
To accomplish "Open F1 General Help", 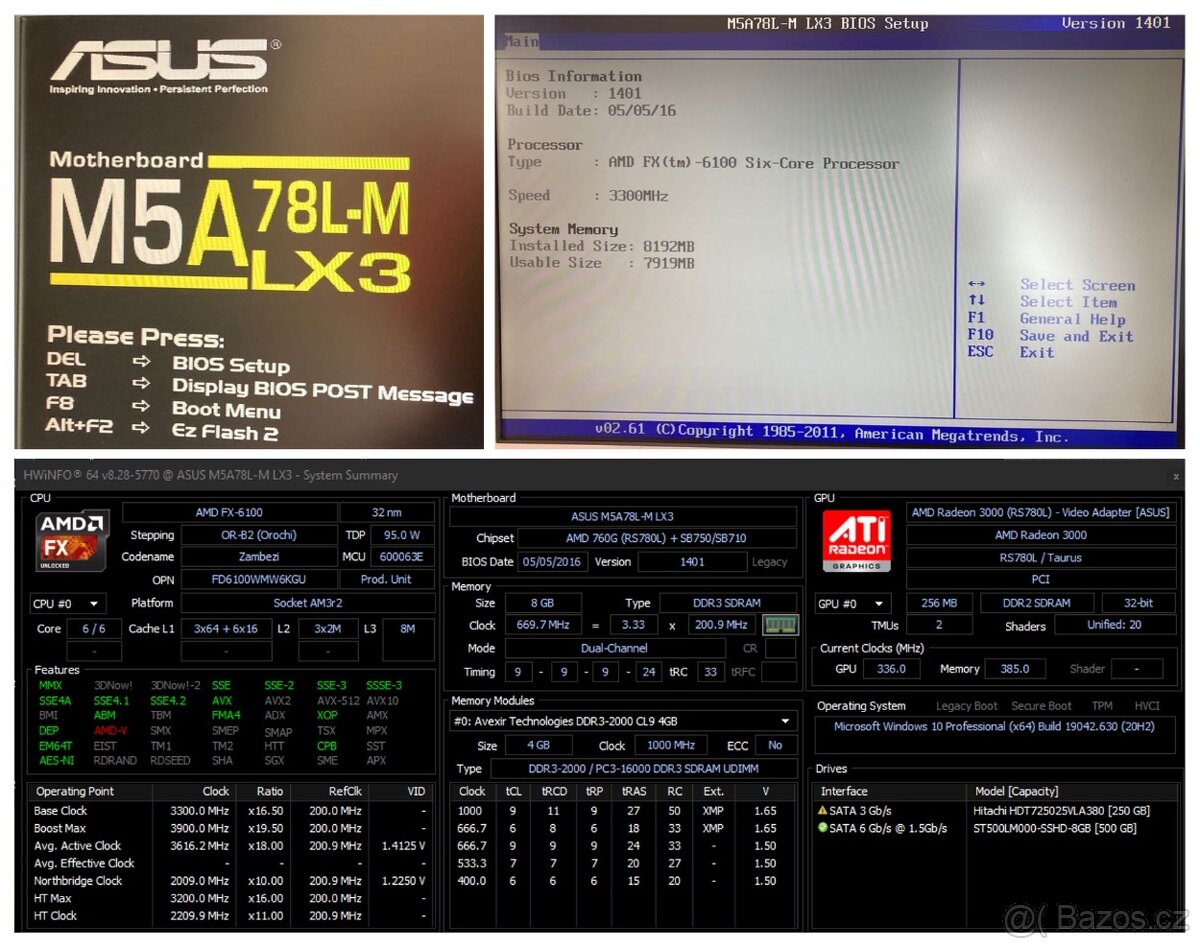I will pyautogui.click(x=1073, y=318).
